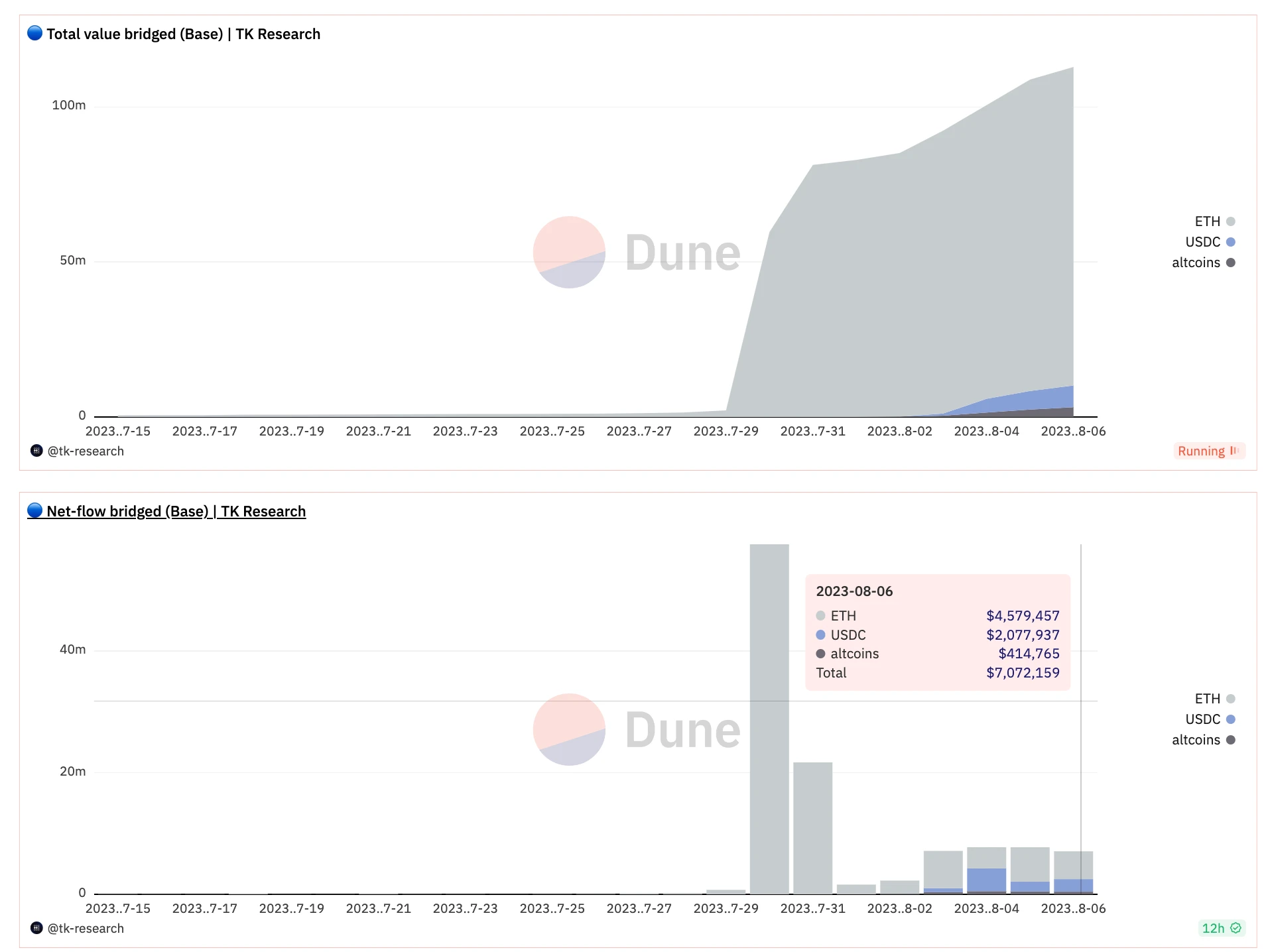Viewport: 1268px width, 952px height.
Task: Click the 100m axis label in top chart
Action: point(69,105)
